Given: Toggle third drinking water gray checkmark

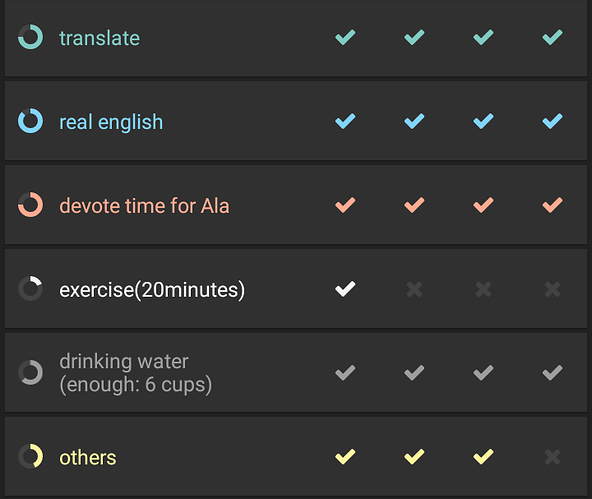Looking at the screenshot, I should pos(483,373).
